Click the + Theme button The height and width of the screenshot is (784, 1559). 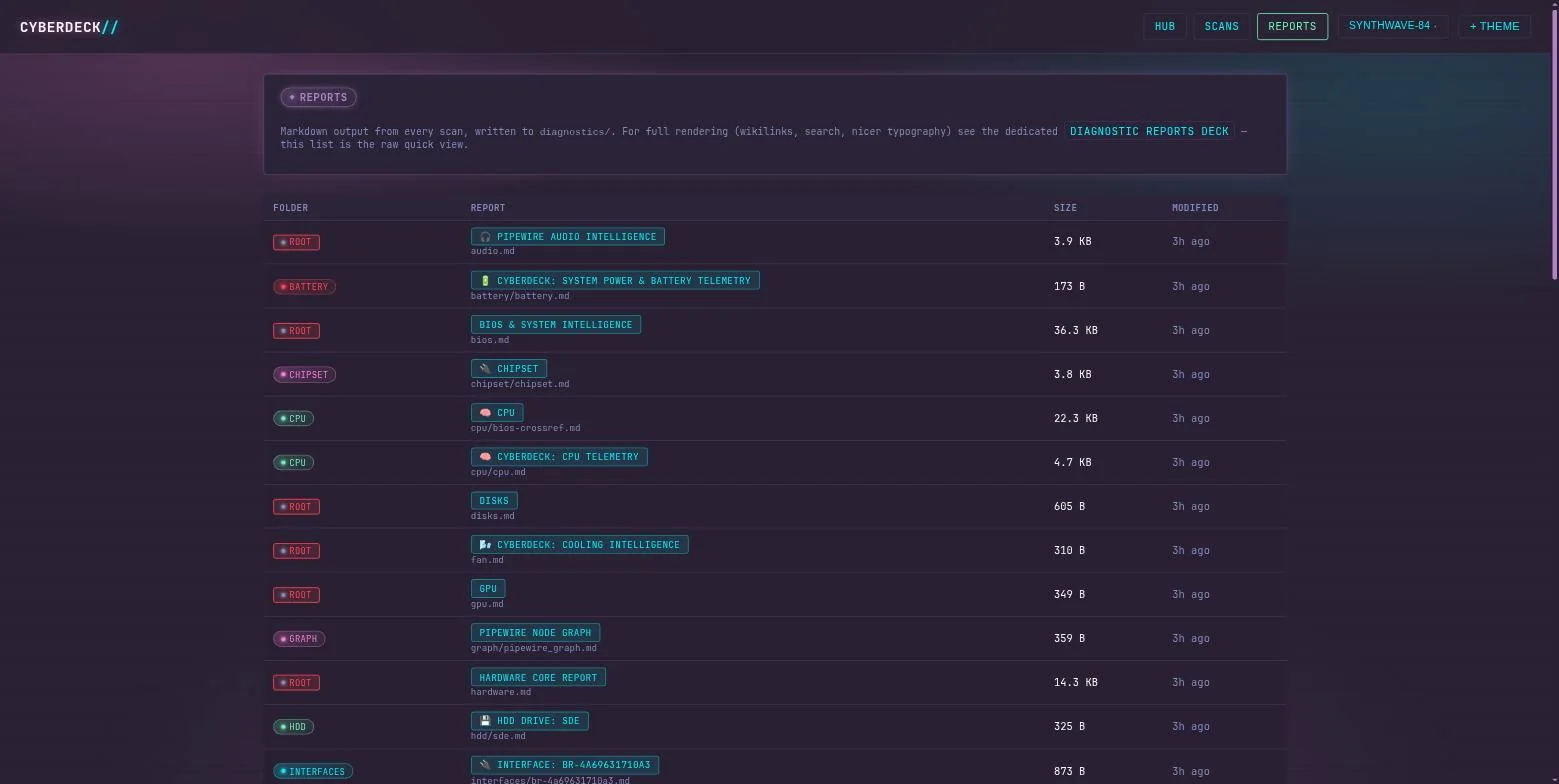1494,26
